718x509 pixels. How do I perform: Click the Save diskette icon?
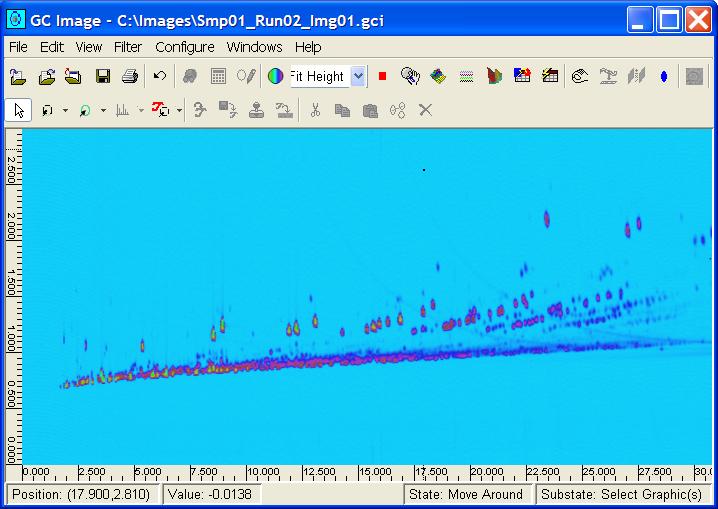(102, 76)
